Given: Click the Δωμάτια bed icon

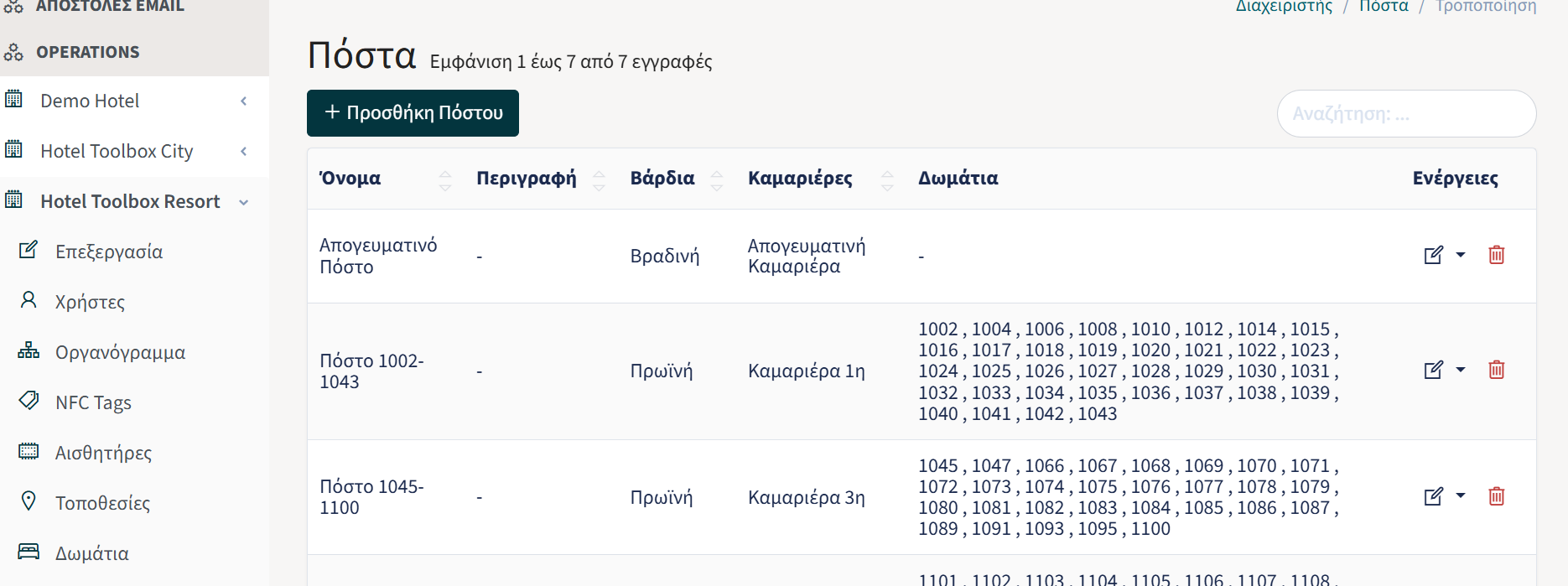Looking at the screenshot, I should pos(29,551).
